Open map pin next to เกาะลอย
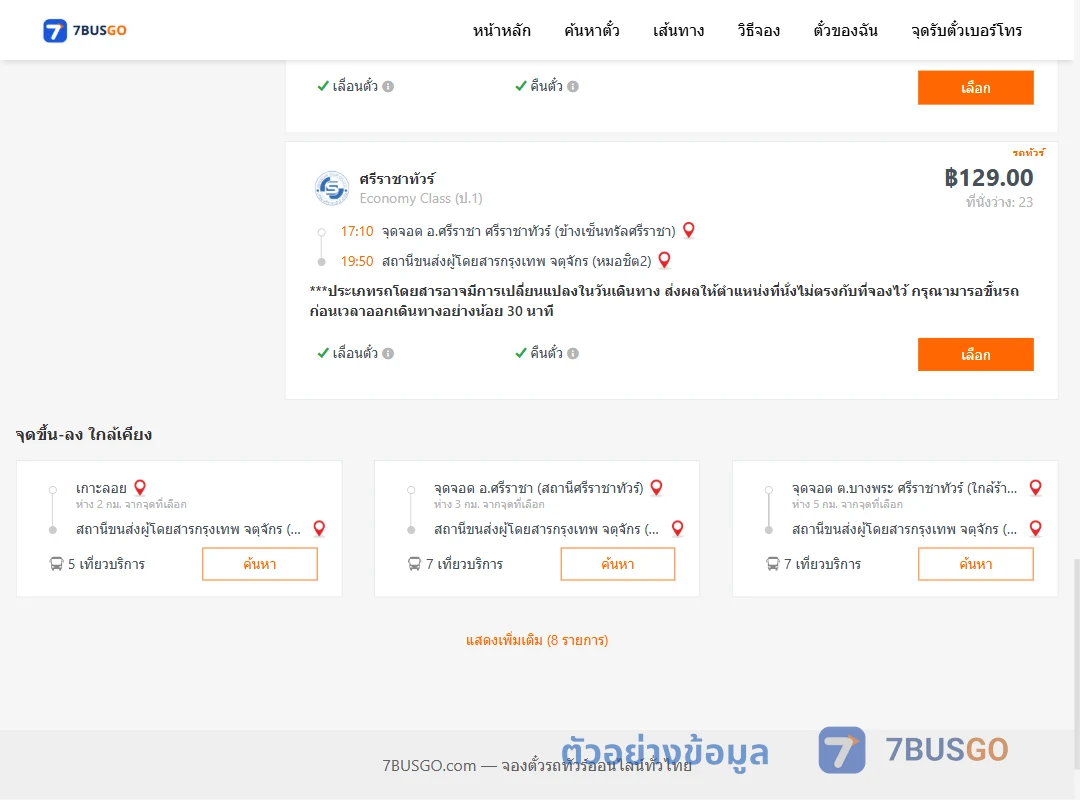1080x800 pixels. [140, 487]
